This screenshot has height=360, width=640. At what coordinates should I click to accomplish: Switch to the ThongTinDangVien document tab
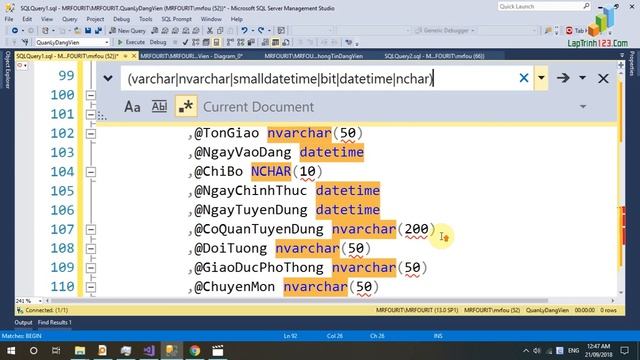point(313,56)
